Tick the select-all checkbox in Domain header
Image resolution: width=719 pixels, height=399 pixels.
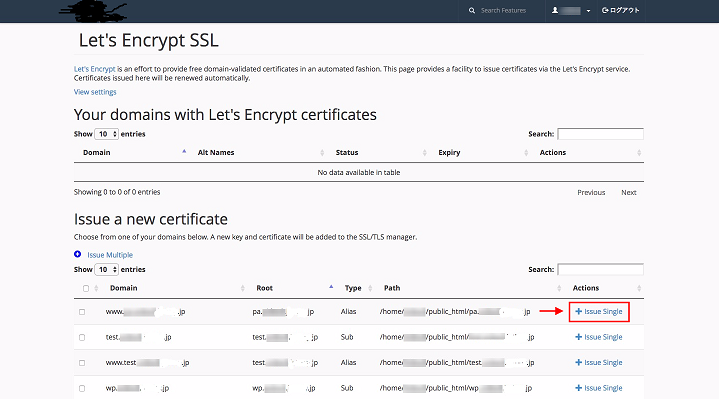coord(86,288)
